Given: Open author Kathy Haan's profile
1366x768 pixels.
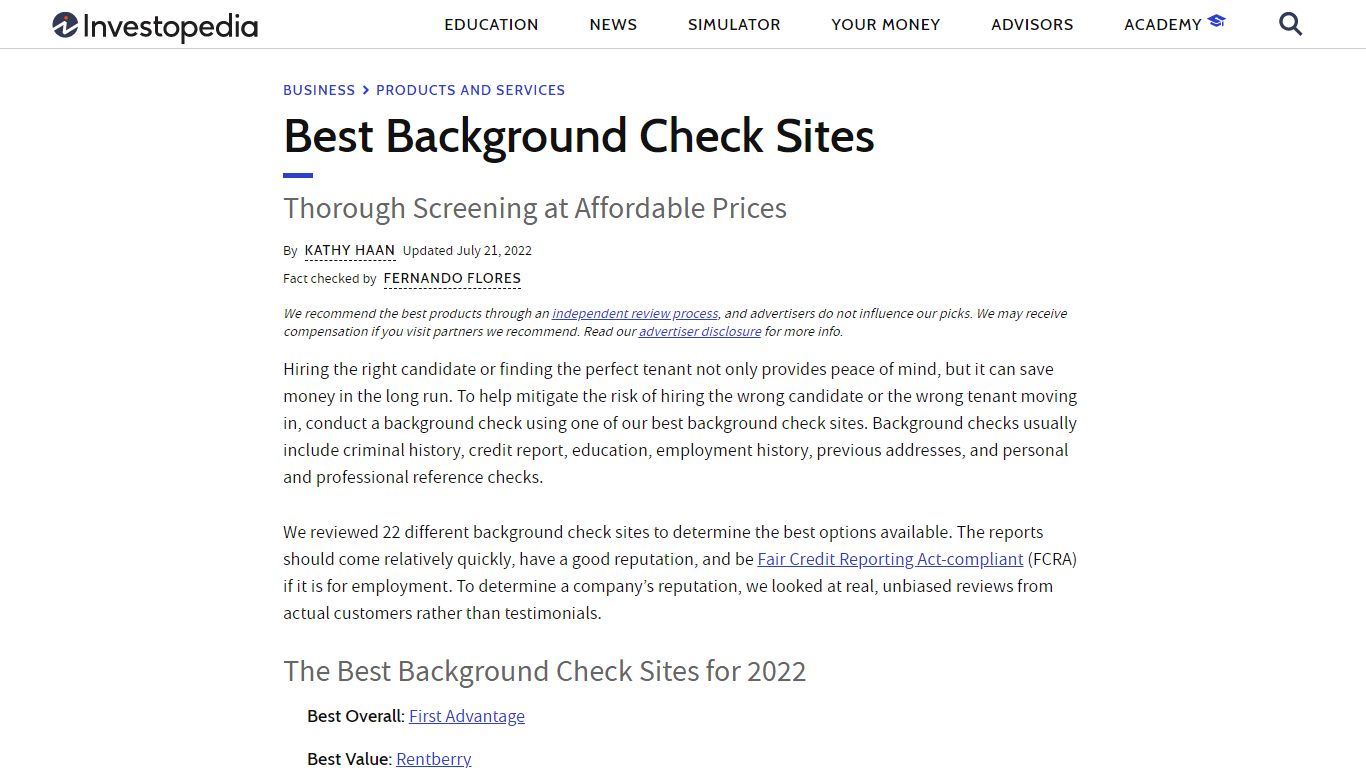Looking at the screenshot, I should pos(350,250).
